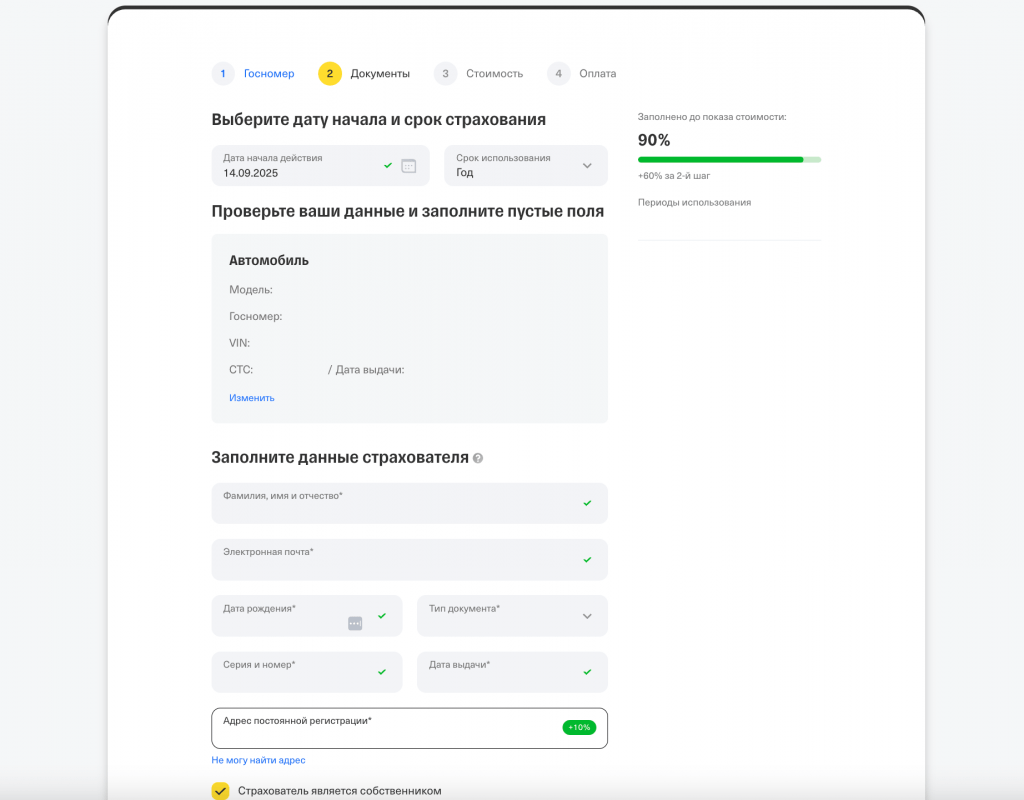Open calendar icon in start date field
This screenshot has height=800, width=1024.
point(408,166)
